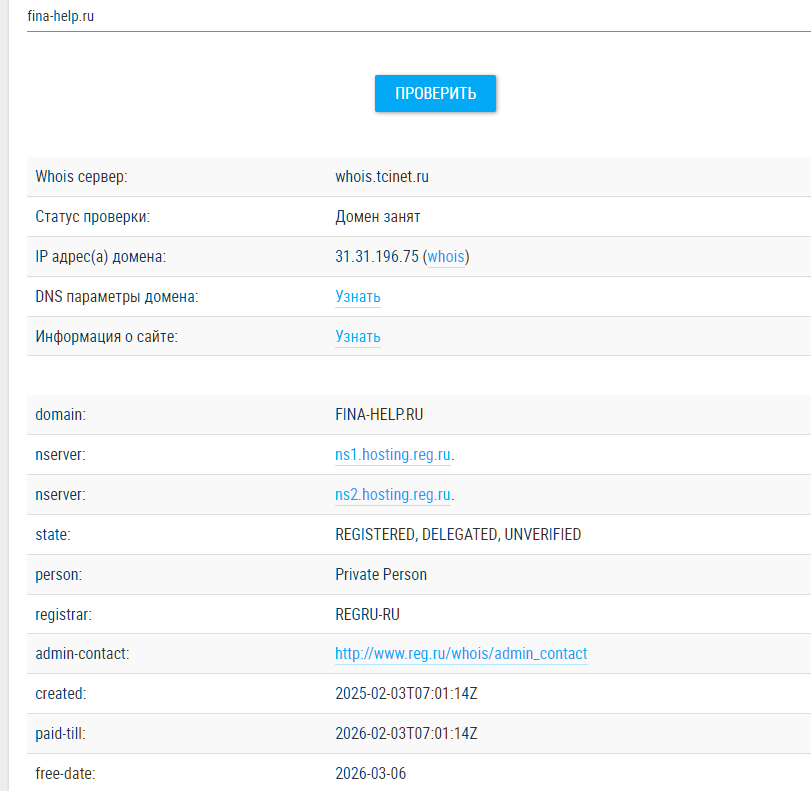
Task: Select the IP address 31.31.196.75 text
Action: click(x=376, y=257)
